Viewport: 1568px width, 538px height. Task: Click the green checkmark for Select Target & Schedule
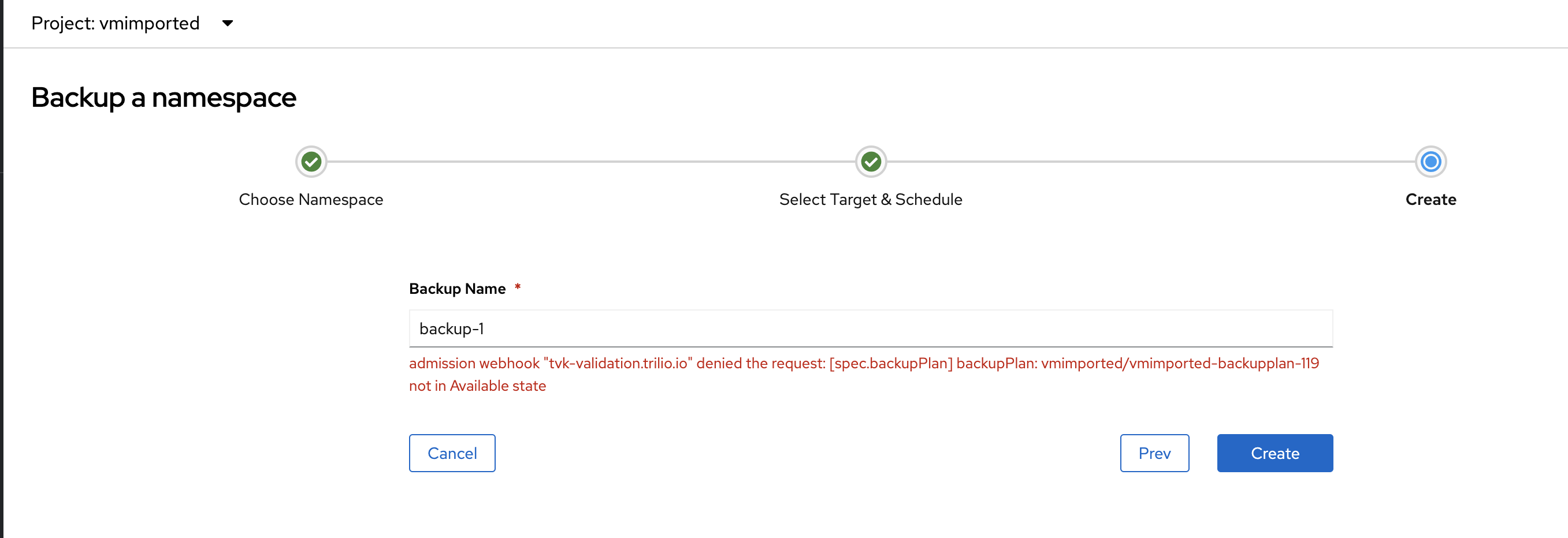coord(871,162)
